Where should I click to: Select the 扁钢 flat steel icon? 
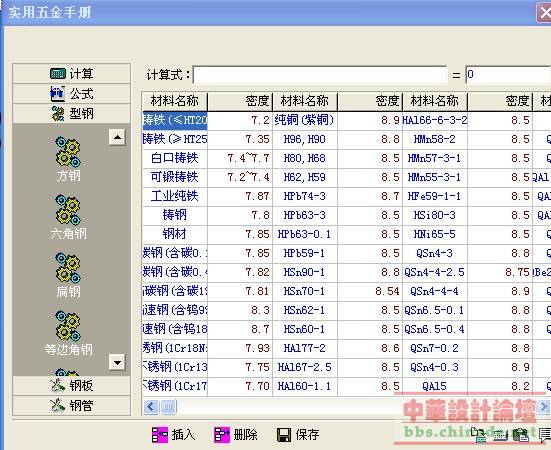68,267
